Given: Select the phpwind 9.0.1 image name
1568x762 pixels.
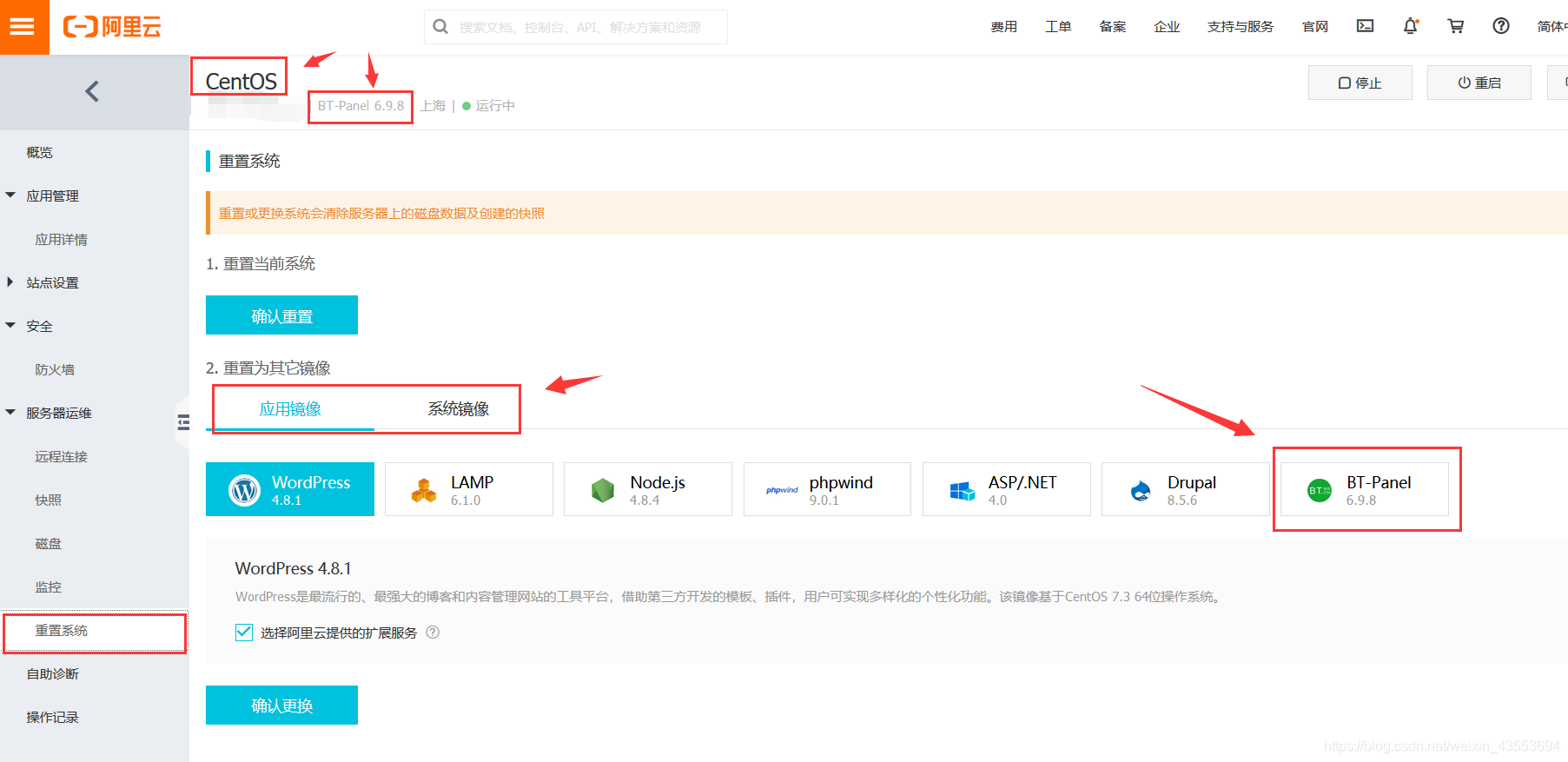Looking at the screenshot, I should (x=841, y=482).
